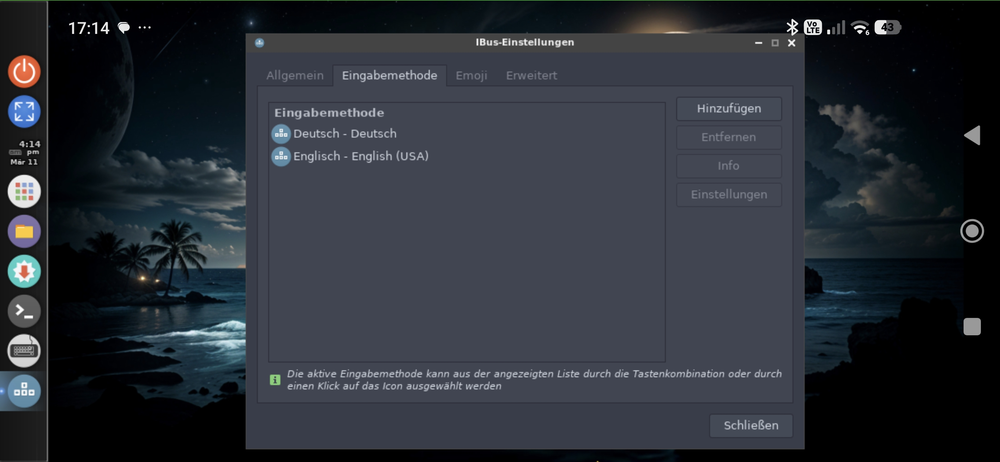Open the software installer download icon

coord(24,272)
